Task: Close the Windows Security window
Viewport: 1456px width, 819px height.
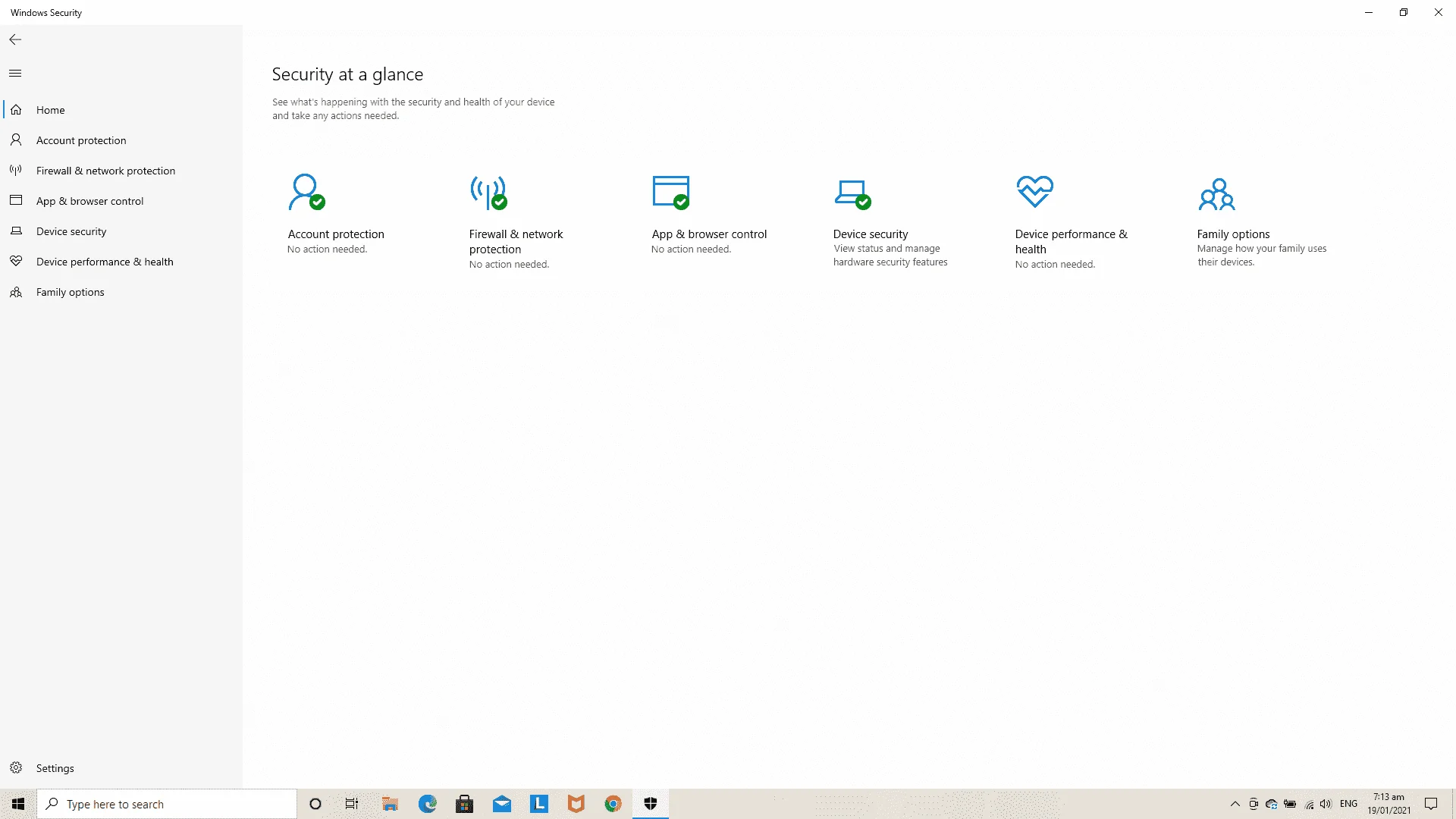Action: (x=1439, y=12)
